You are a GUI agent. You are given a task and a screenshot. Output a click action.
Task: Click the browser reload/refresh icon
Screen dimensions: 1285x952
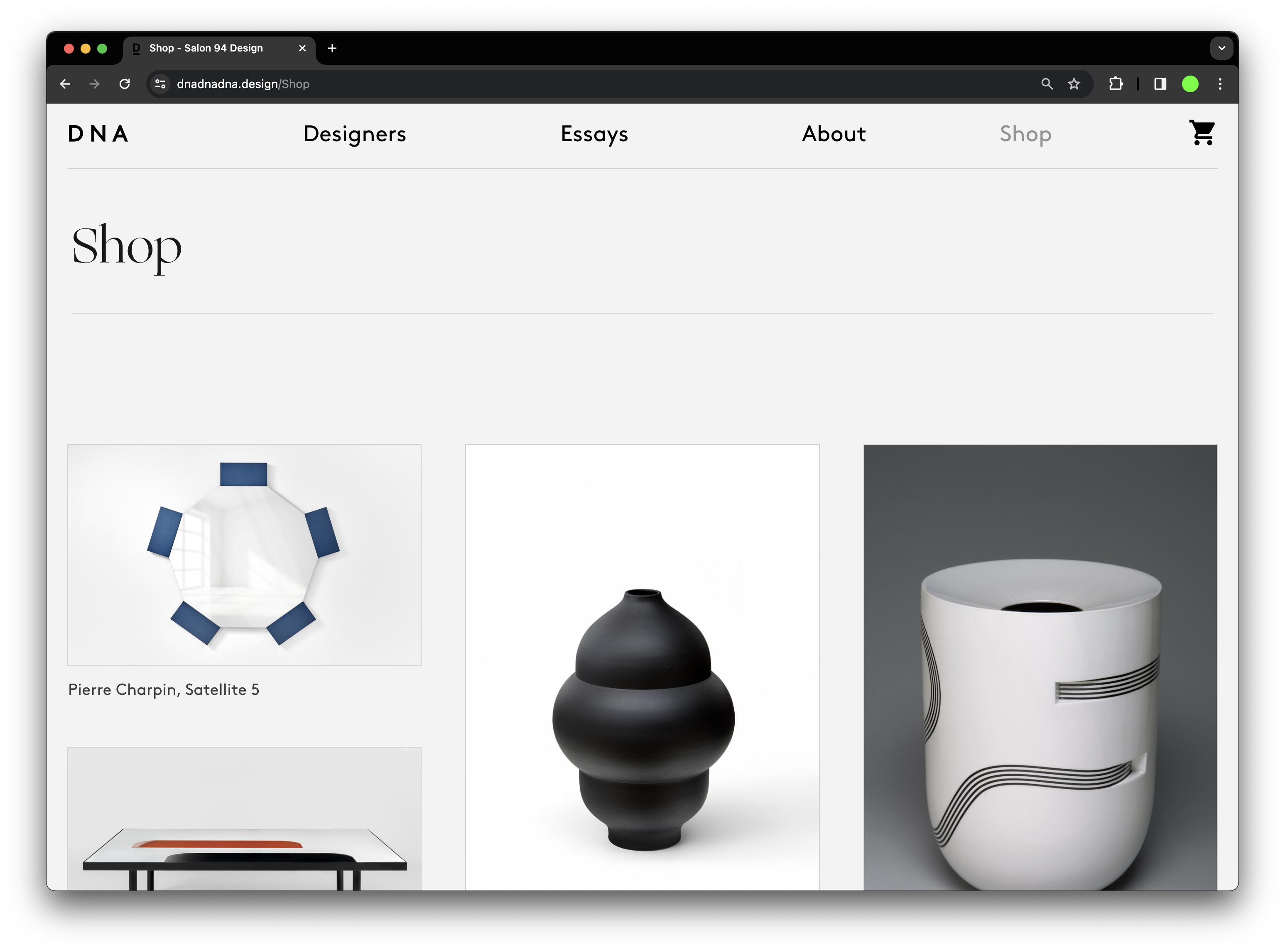(124, 84)
